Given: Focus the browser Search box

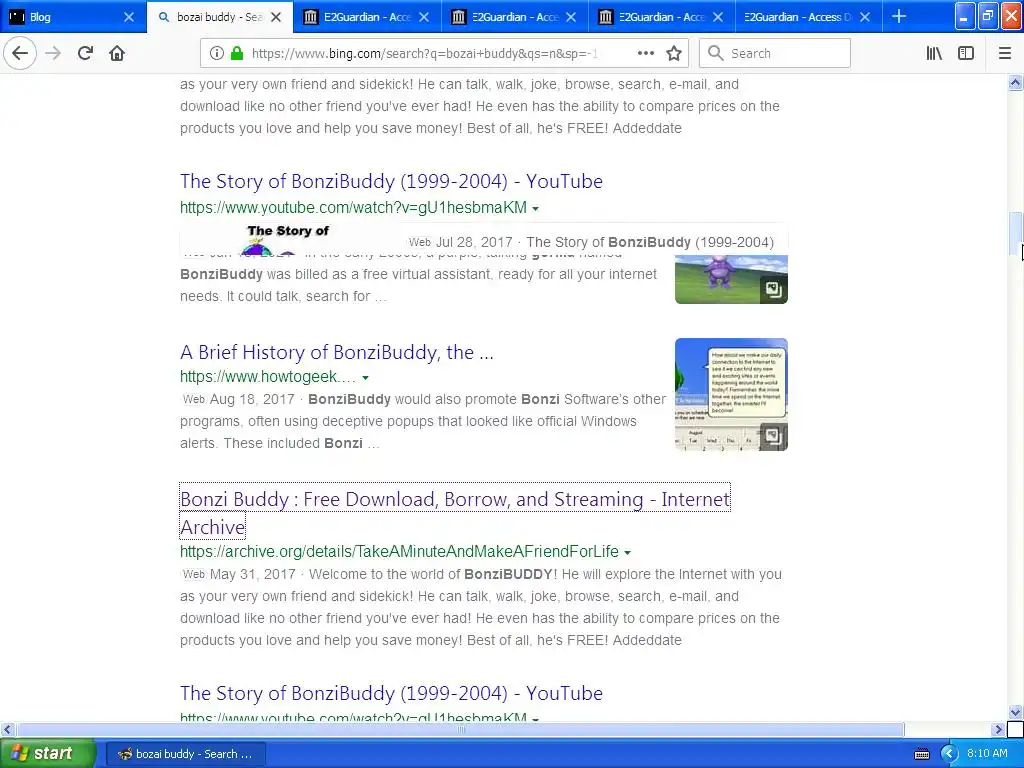Looking at the screenshot, I should (x=775, y=54).
